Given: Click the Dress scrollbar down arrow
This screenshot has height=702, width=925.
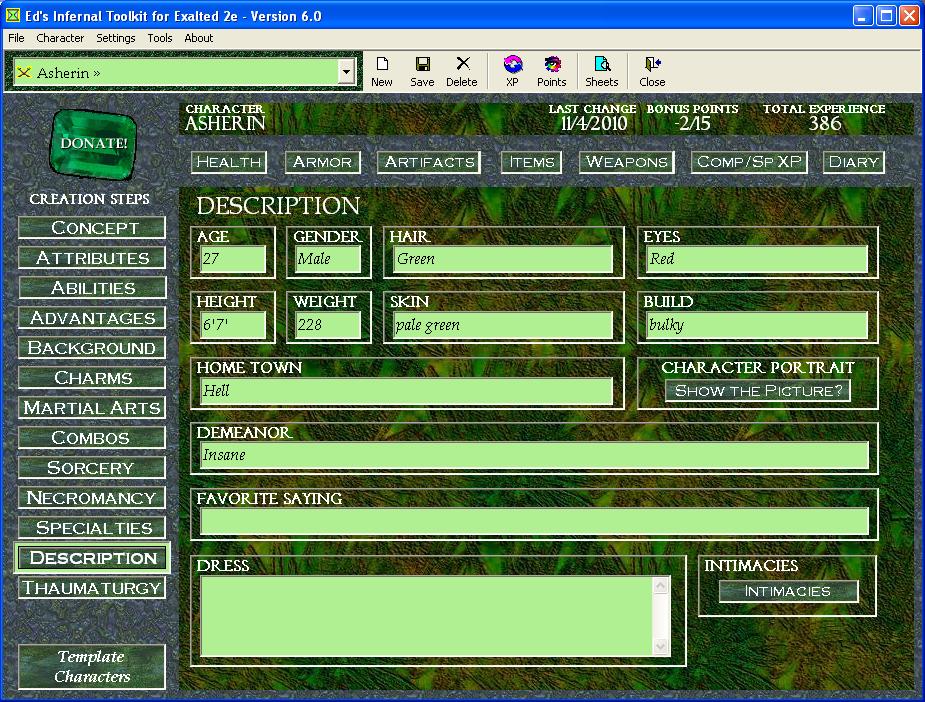Looking at the screenshot, I should click(x=661, y=647).
